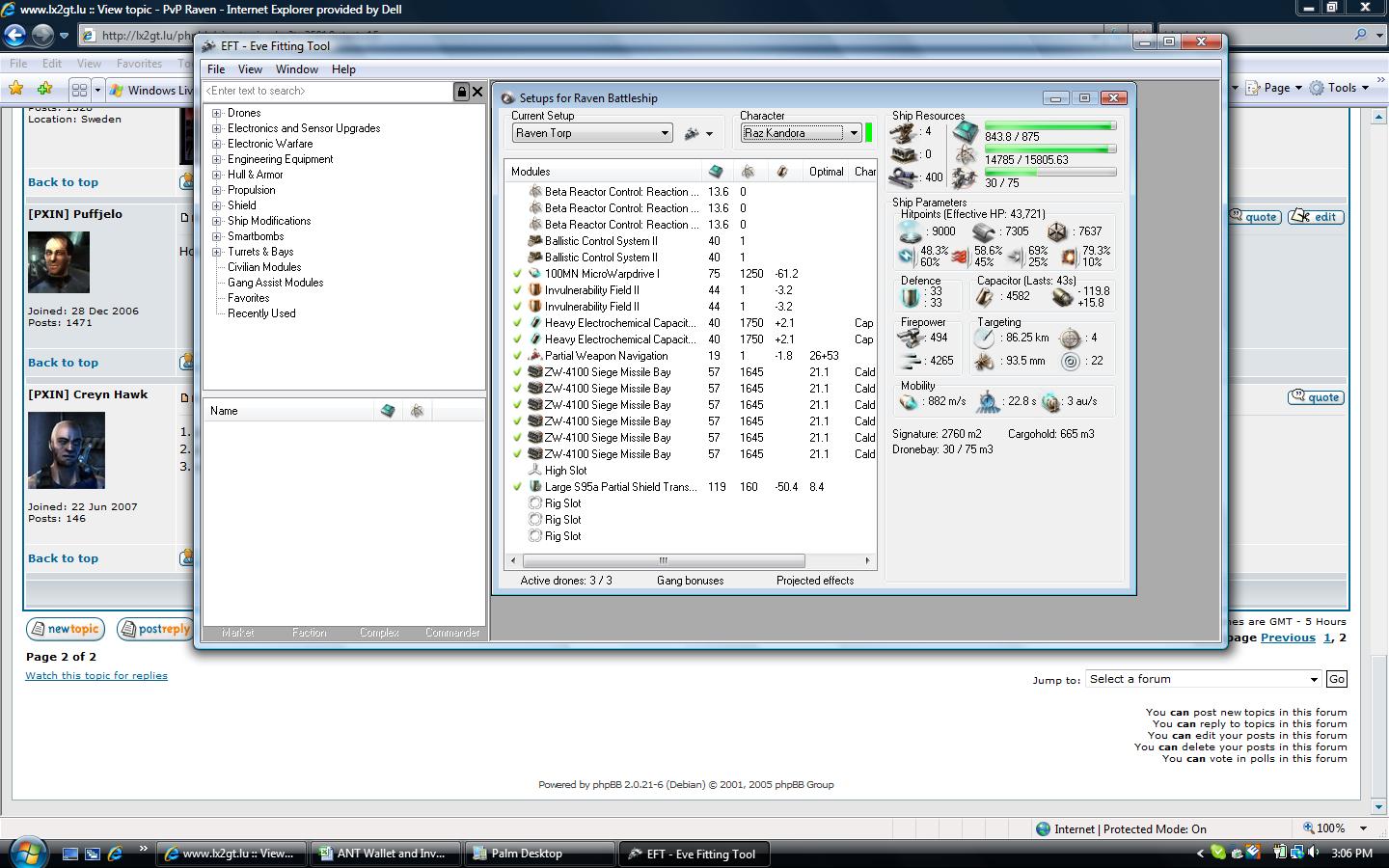Click the calibration icon showing 400
Screen dimensions: 1389x868
(904, 177)
